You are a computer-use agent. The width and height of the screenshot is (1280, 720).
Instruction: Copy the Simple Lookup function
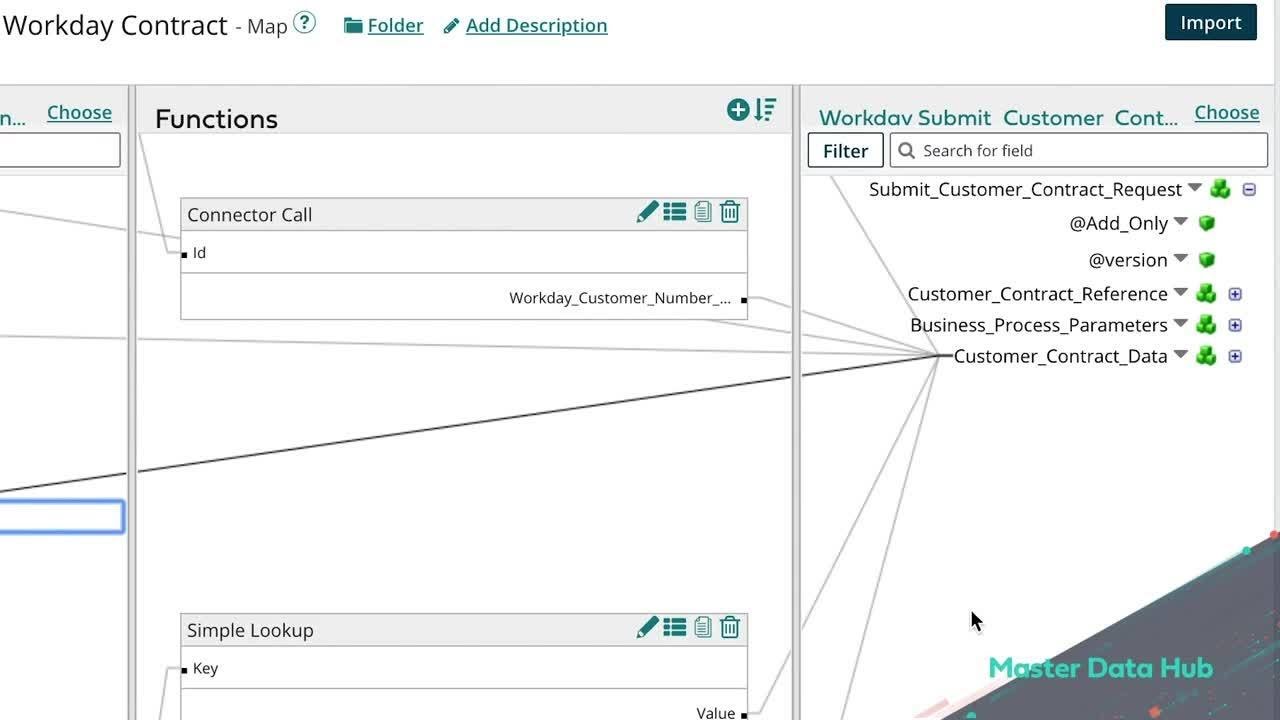703,627
